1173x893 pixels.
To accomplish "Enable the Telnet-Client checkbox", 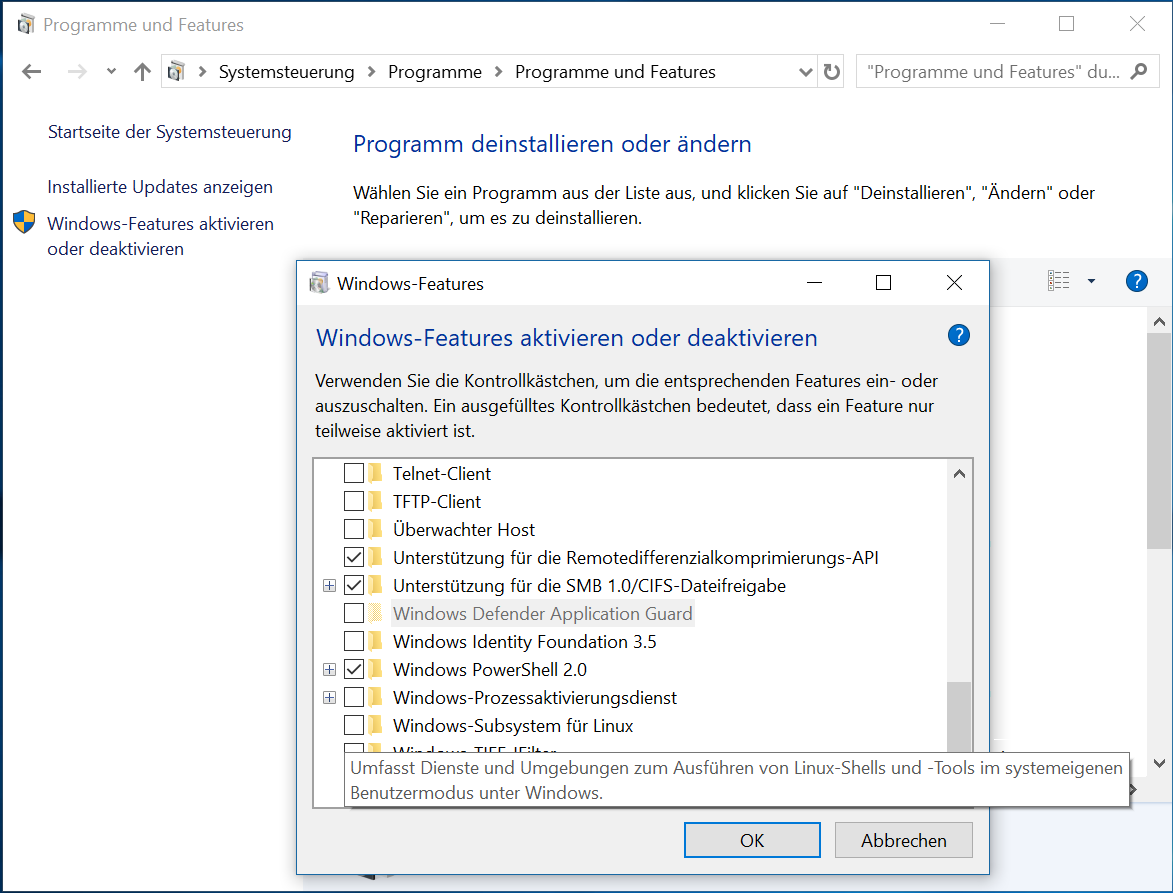I will 354,473.
